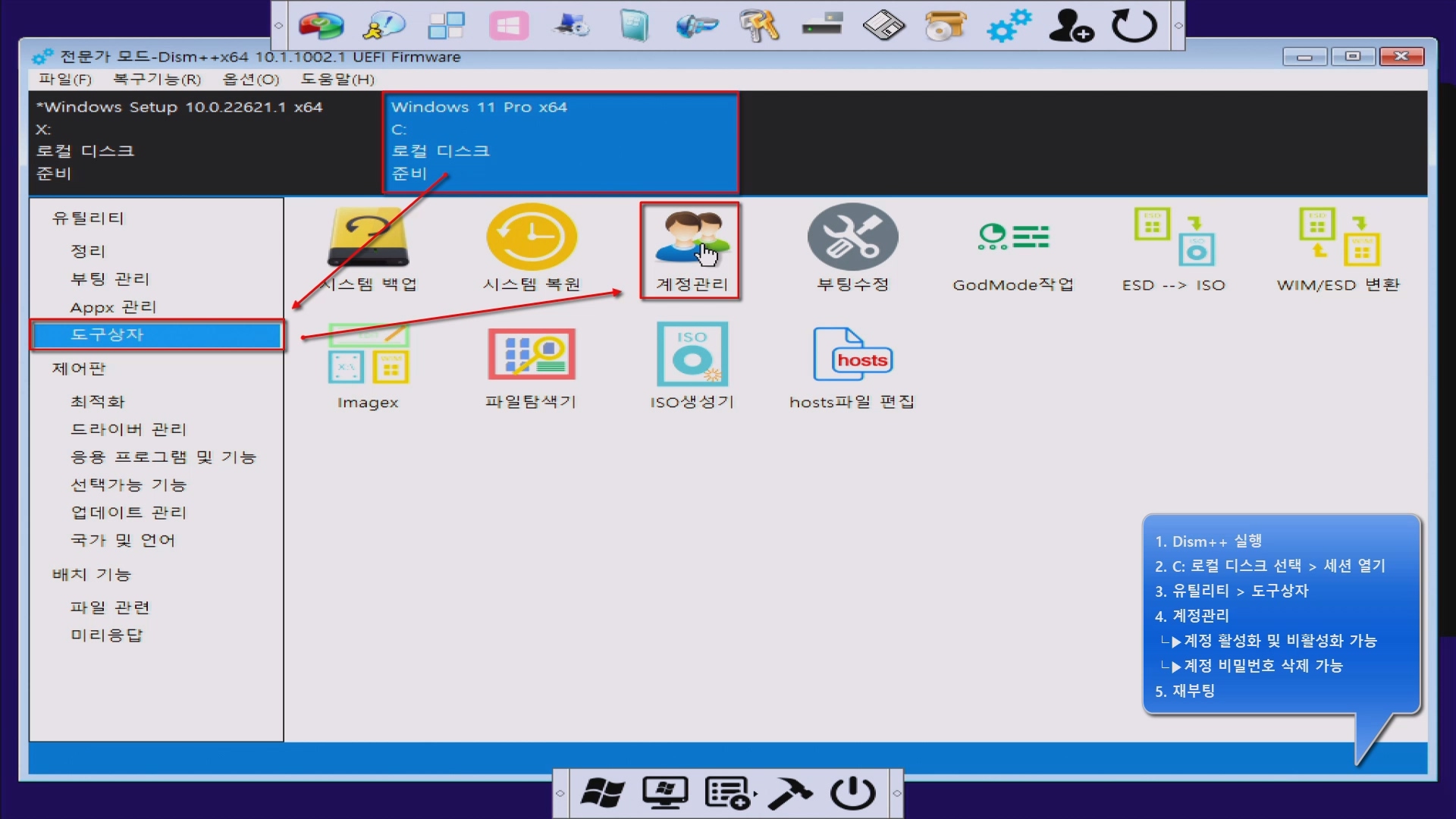This screenshot has width=1456, height=819.
Task: Open the 도움말(H) menu
Action: pos(337,79)
